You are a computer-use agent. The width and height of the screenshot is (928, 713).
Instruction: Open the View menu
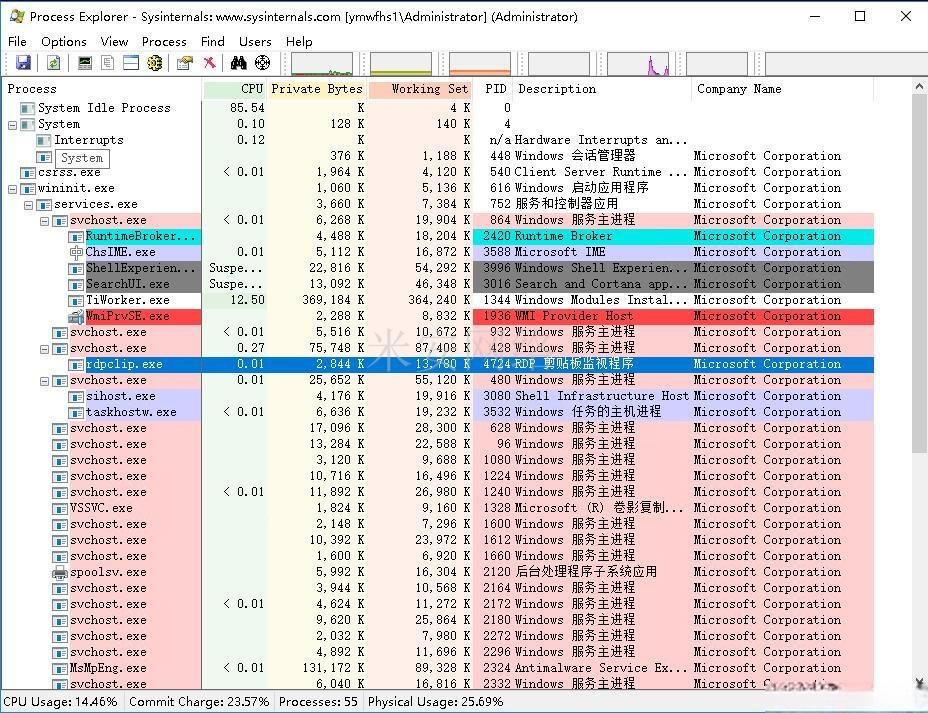(114, 41)
